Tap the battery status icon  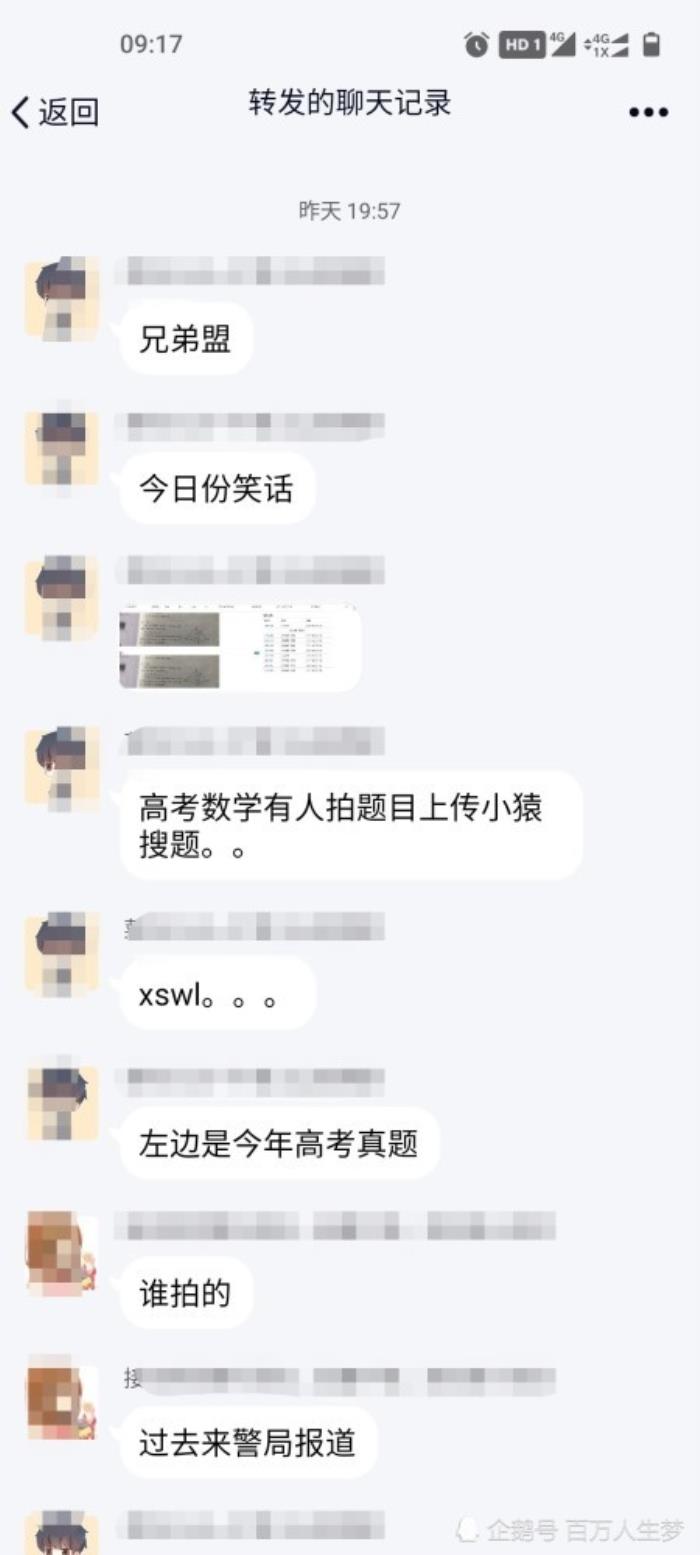coord(651,44)
